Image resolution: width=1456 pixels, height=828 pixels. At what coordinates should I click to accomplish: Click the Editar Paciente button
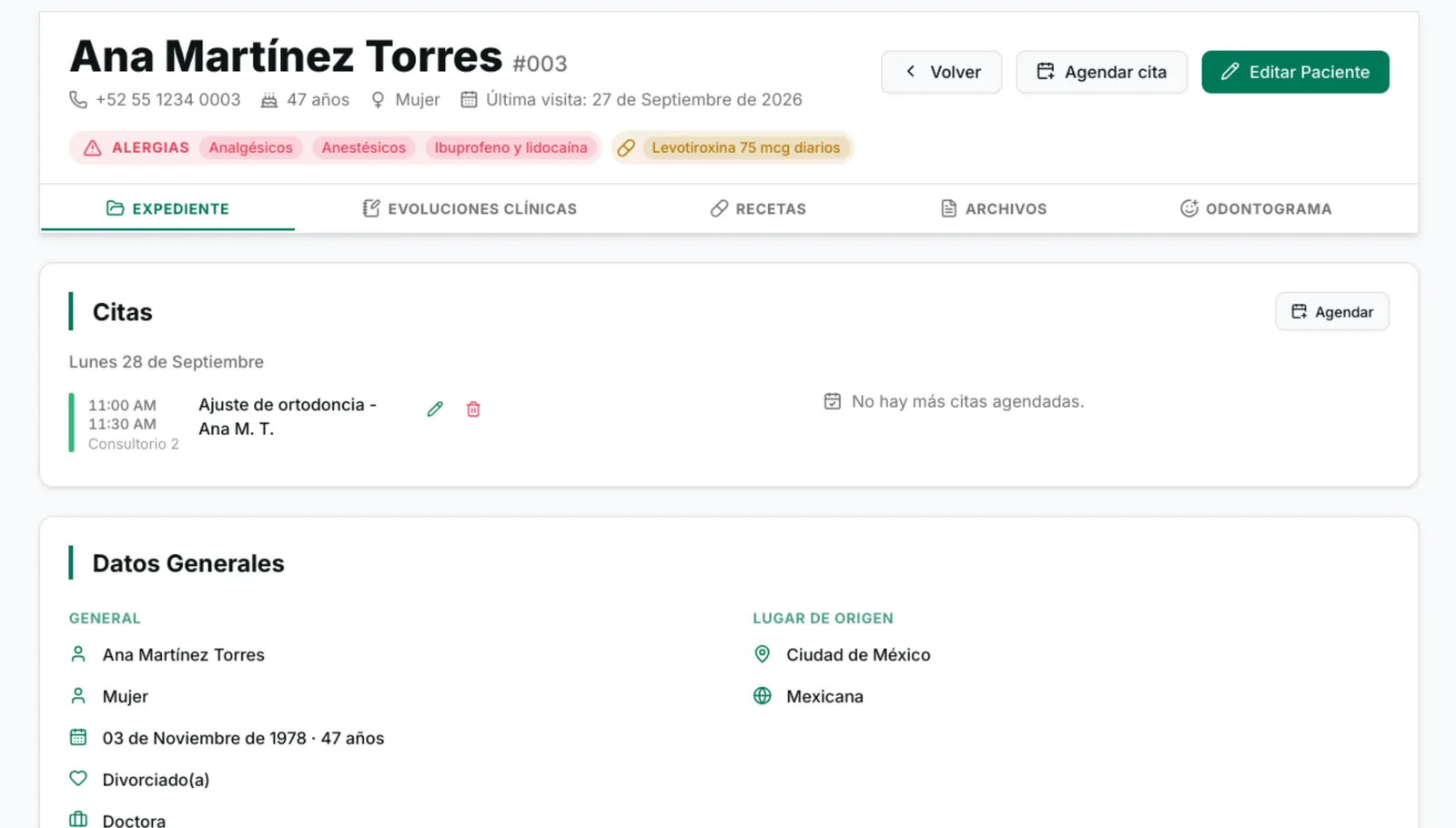click(x=1296, y=72)
